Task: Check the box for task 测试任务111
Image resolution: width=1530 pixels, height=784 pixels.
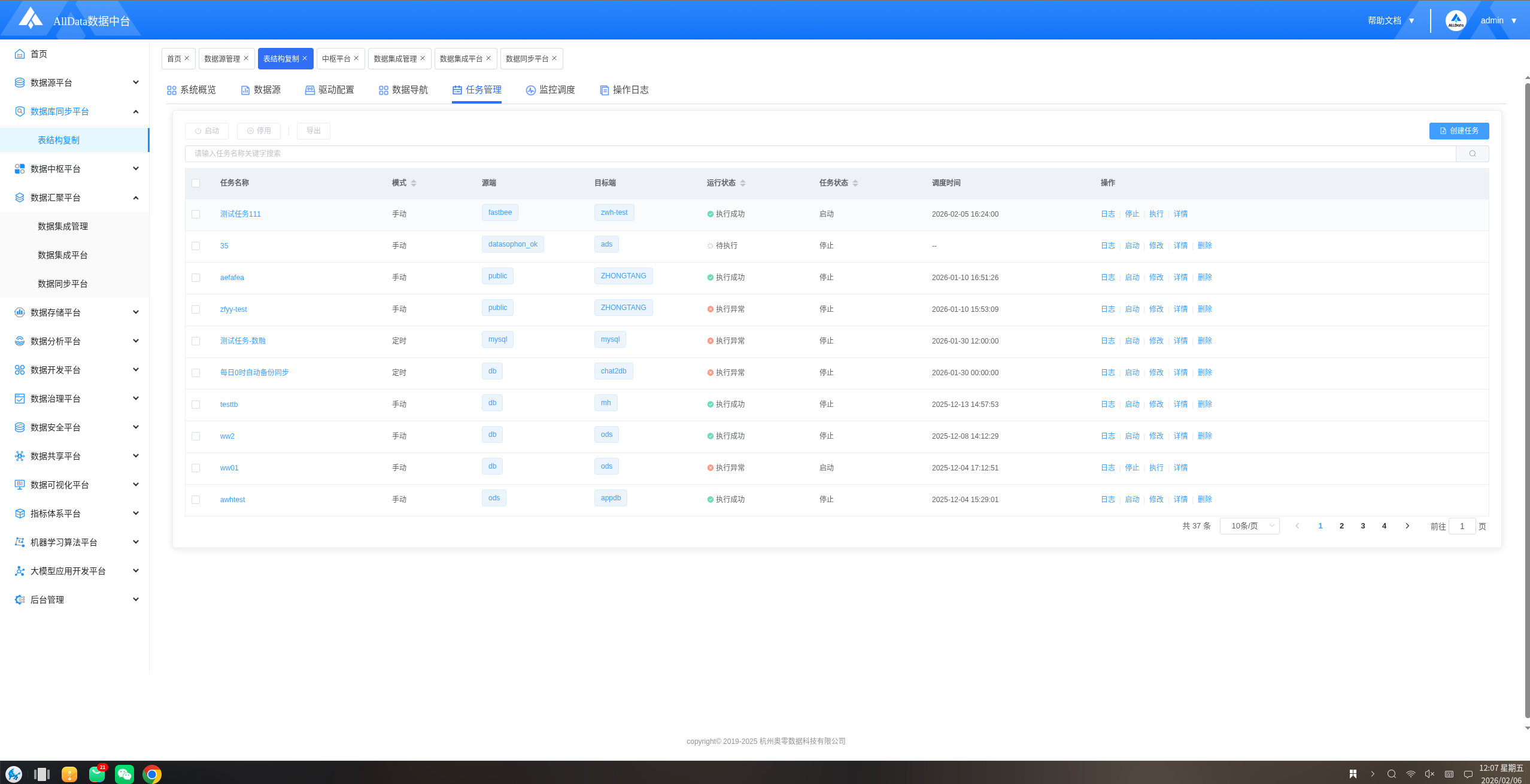Action: click(x=196, y=214)
